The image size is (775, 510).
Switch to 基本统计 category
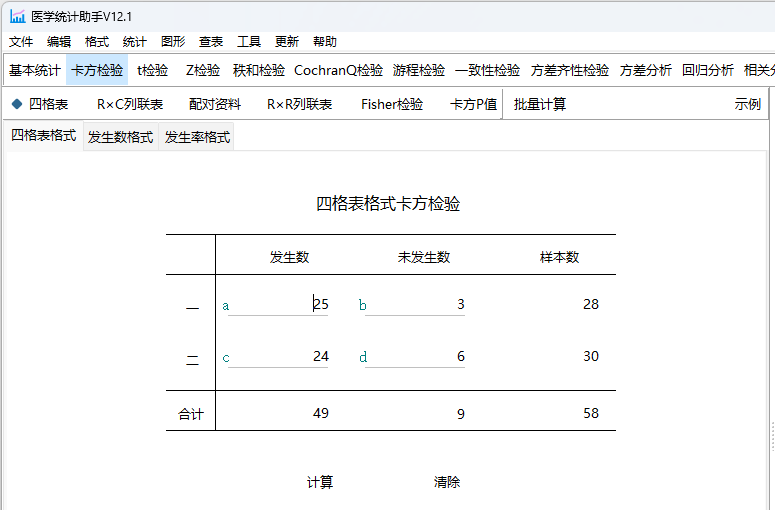tap(35, 70)
